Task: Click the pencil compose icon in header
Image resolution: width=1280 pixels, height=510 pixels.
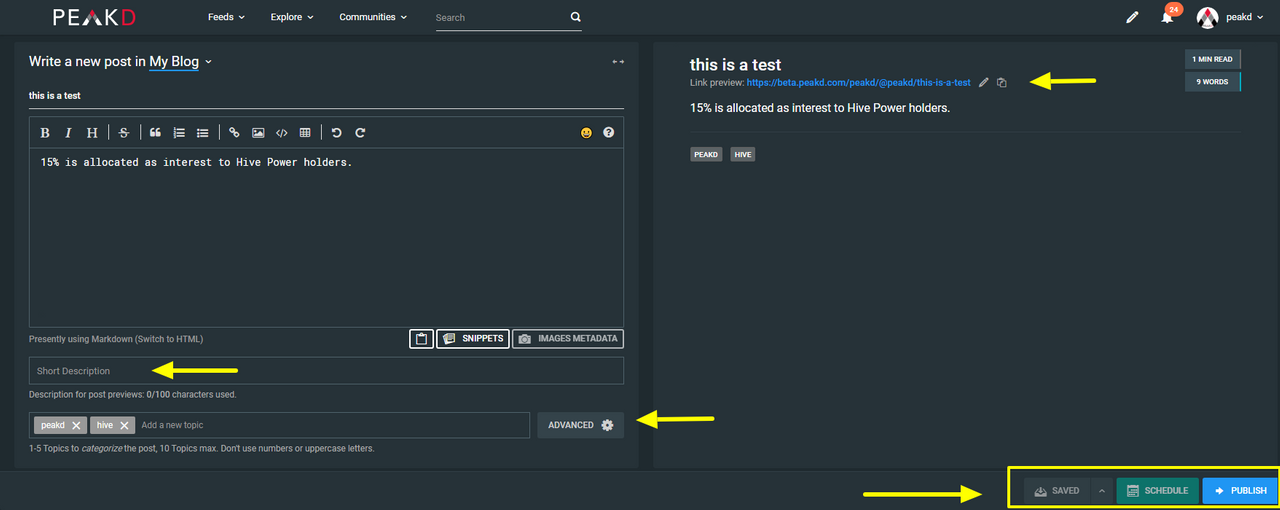Action: pyautogui.click(x=1132, y=17)
